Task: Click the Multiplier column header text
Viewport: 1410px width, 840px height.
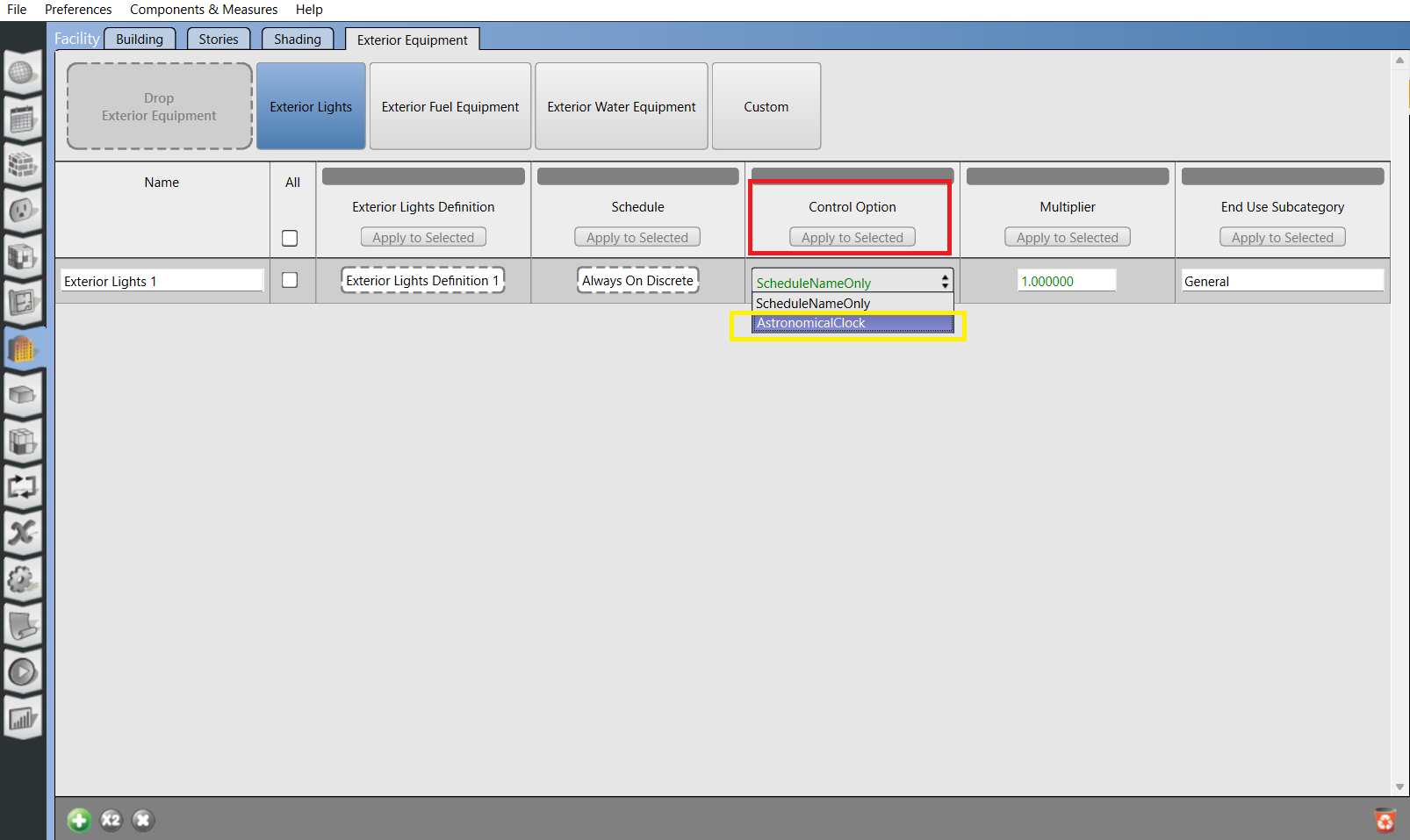Action: 1068,207
